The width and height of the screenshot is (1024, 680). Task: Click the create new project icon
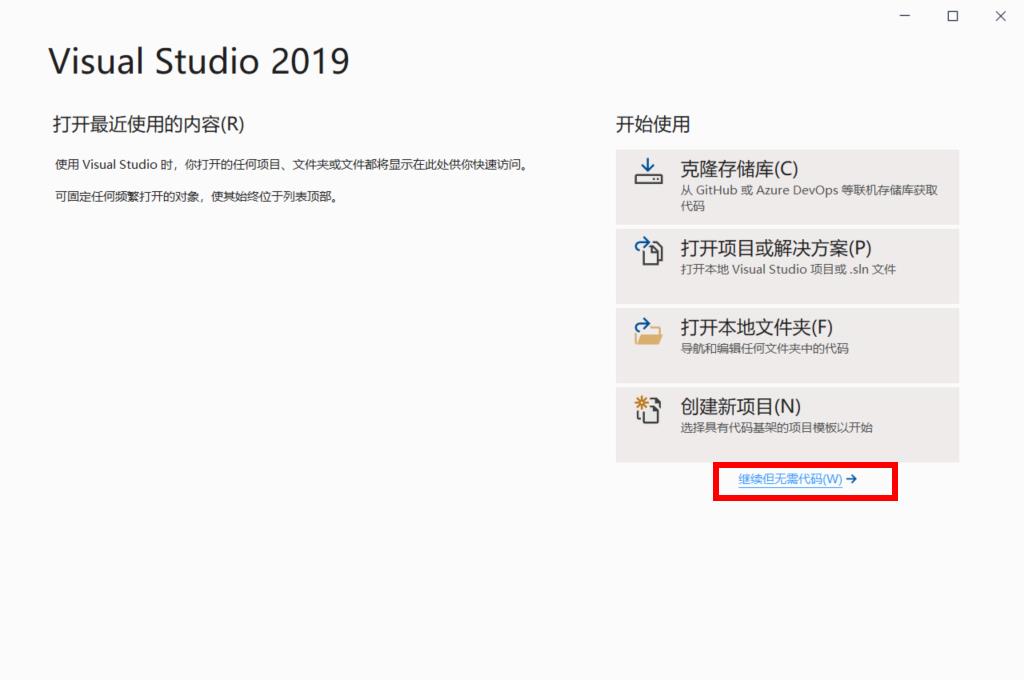click(648, 410)
